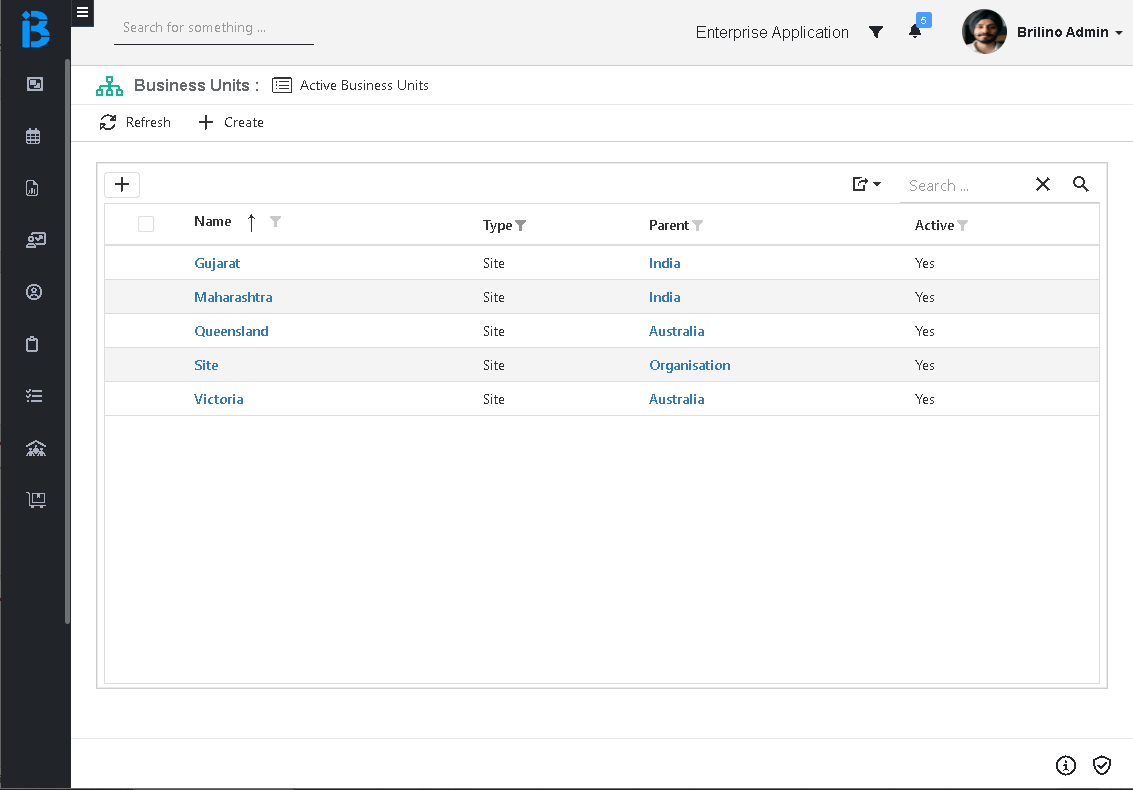
Task: Tick the select-all checkbox in header
Action: tap(146, 224)
